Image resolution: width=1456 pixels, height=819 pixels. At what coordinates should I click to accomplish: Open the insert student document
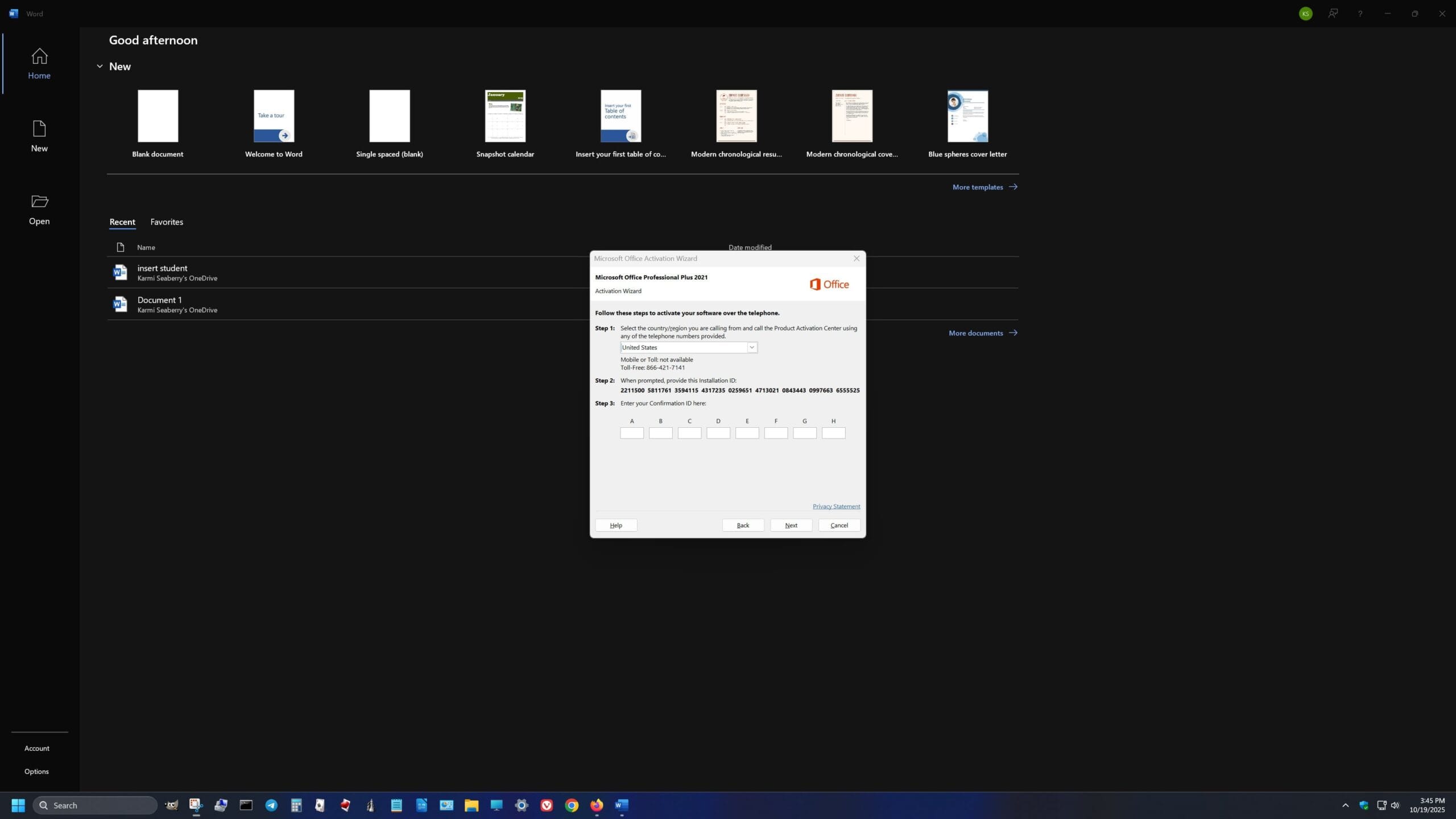[x=163, y=268]
